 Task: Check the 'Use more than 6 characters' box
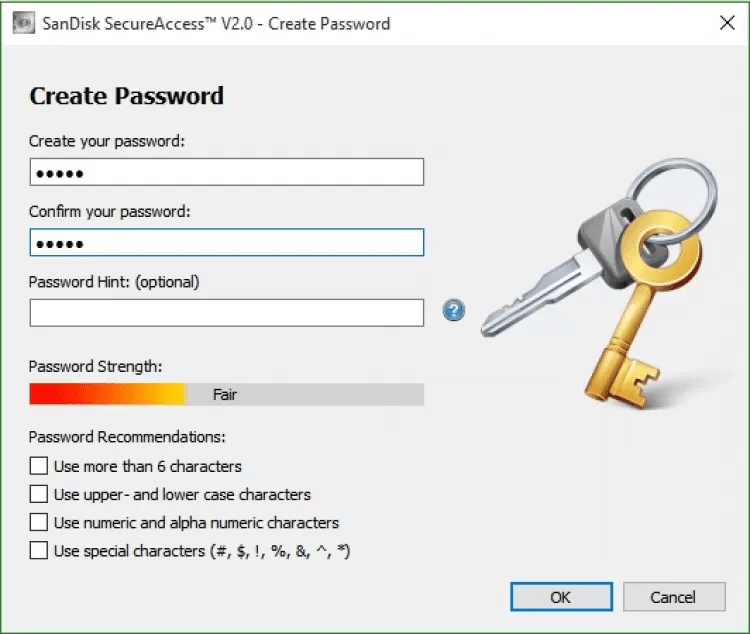pos(39,466)
